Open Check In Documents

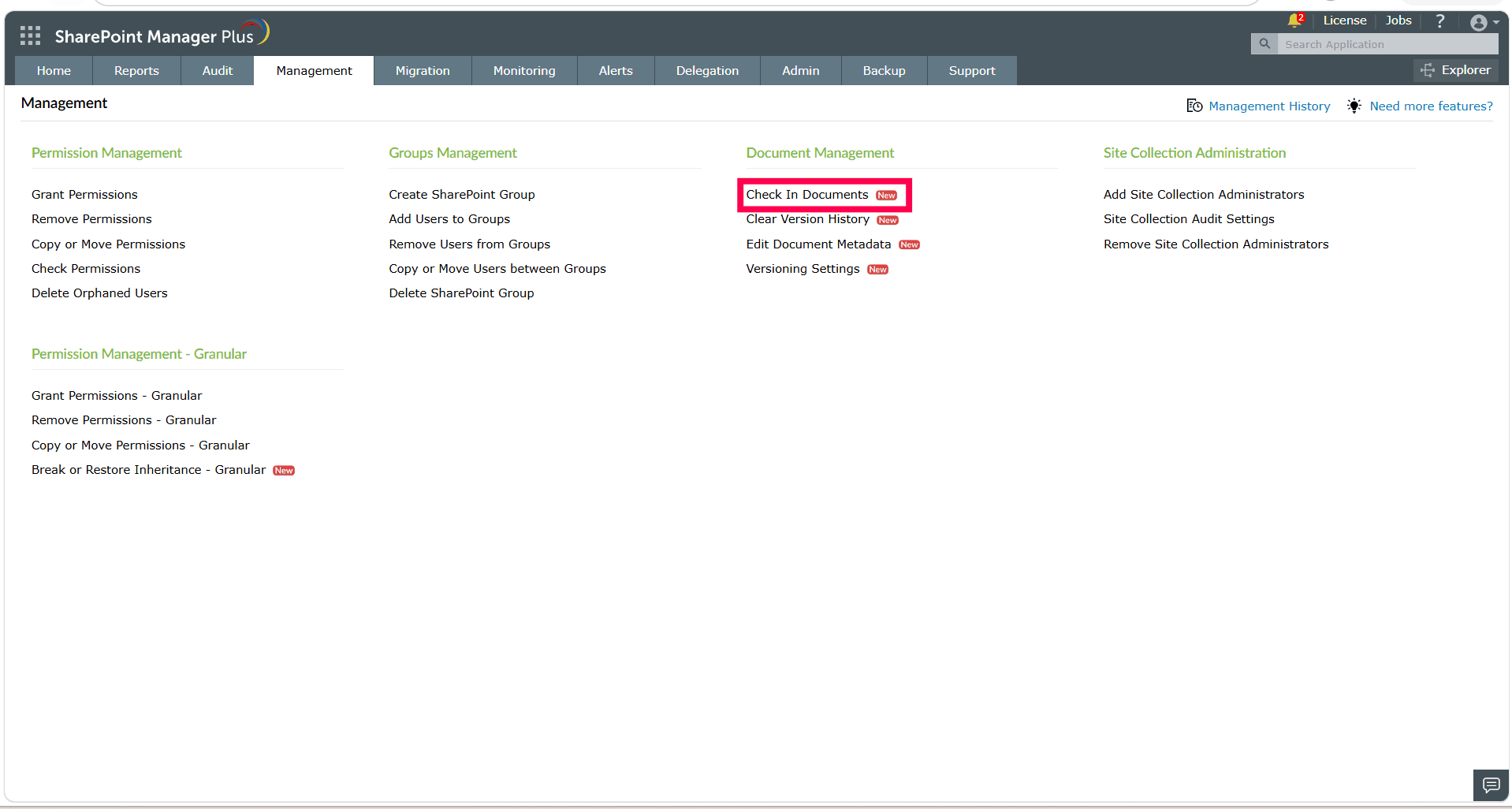tap(807, 195)
